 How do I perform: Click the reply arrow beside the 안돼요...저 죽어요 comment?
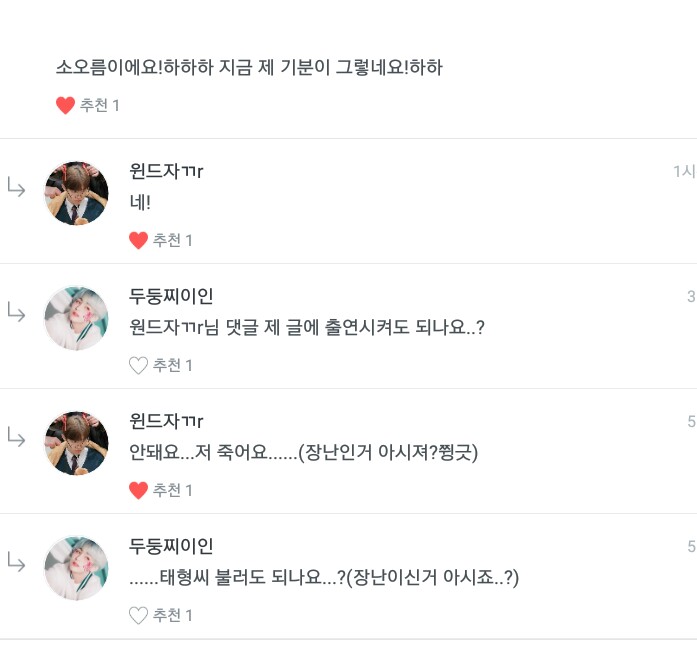[x=17, y=437]
